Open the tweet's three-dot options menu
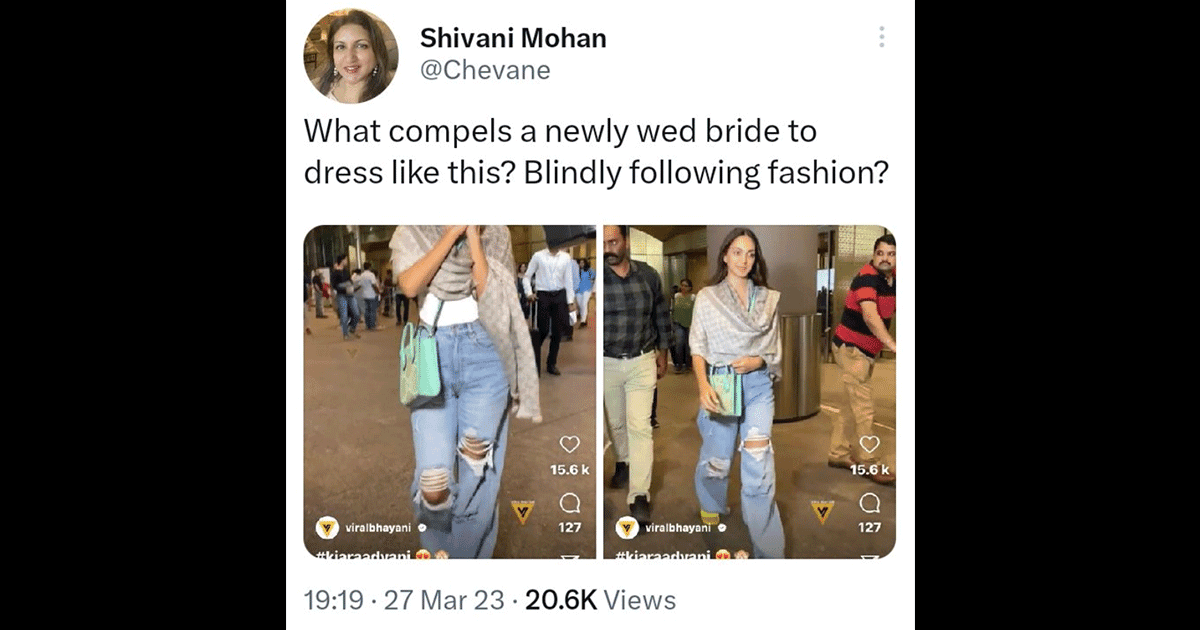The image size is (1200, 630). [881, 37]
